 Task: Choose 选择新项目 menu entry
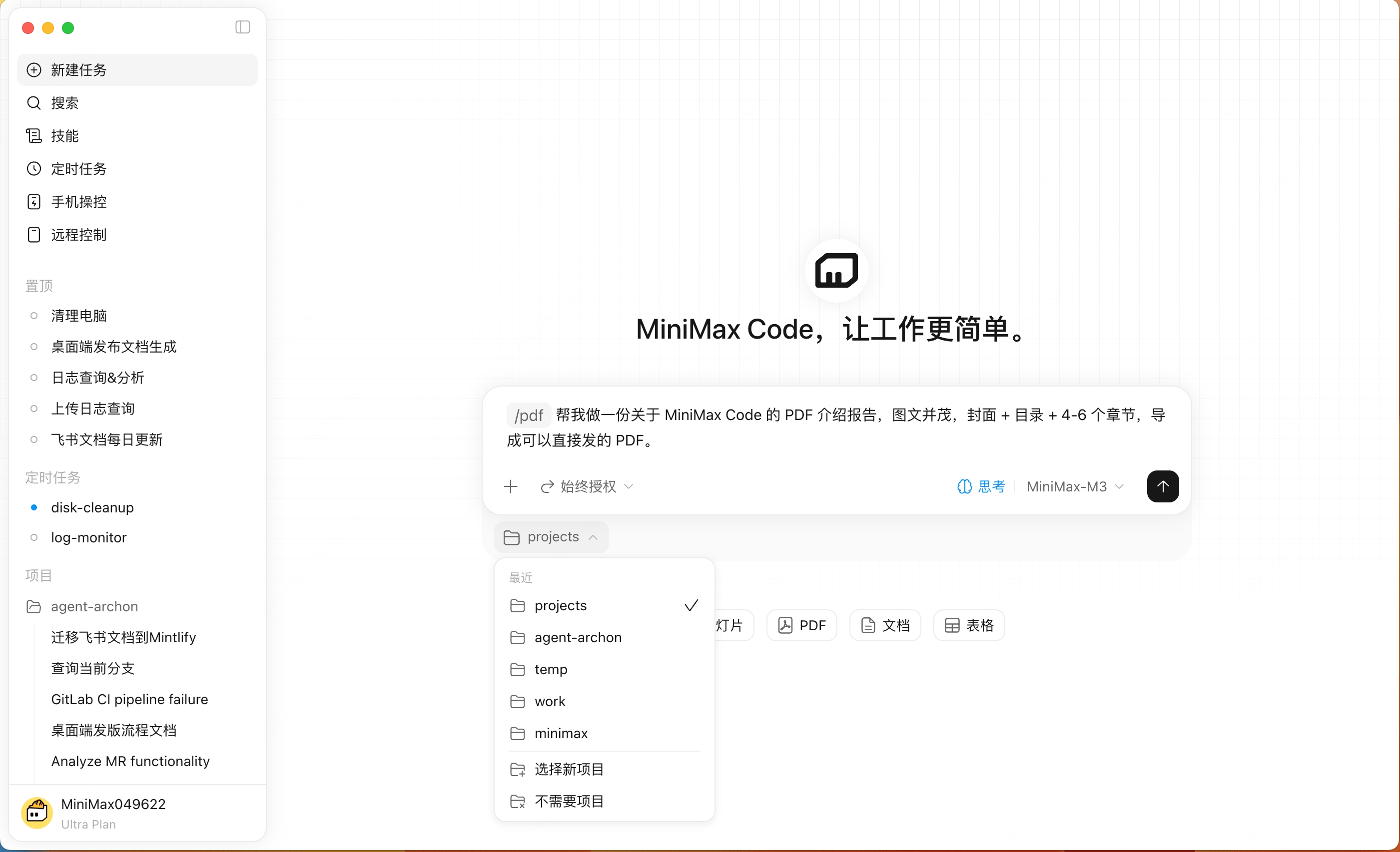click(604, 769)
